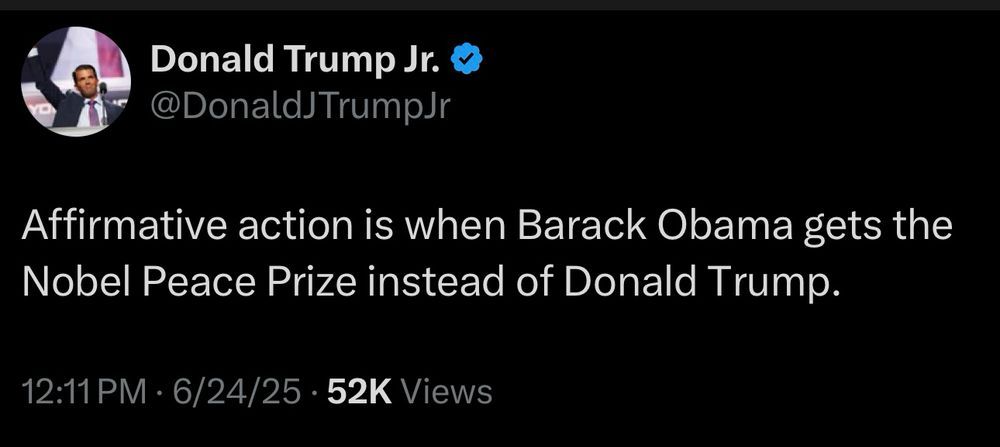Viewport: 1000px width, 447px height.
Task: Click the words gets the in the post
Action: click(x=878, y=227)
